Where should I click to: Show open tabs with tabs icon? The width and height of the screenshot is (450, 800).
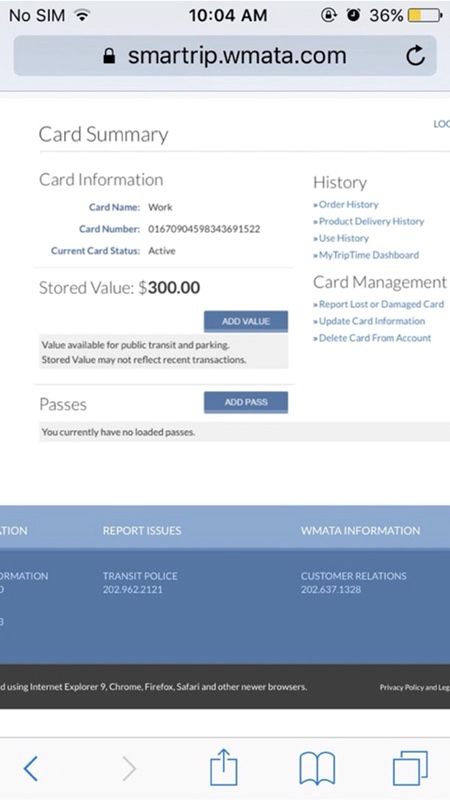(x=410, y=768)
